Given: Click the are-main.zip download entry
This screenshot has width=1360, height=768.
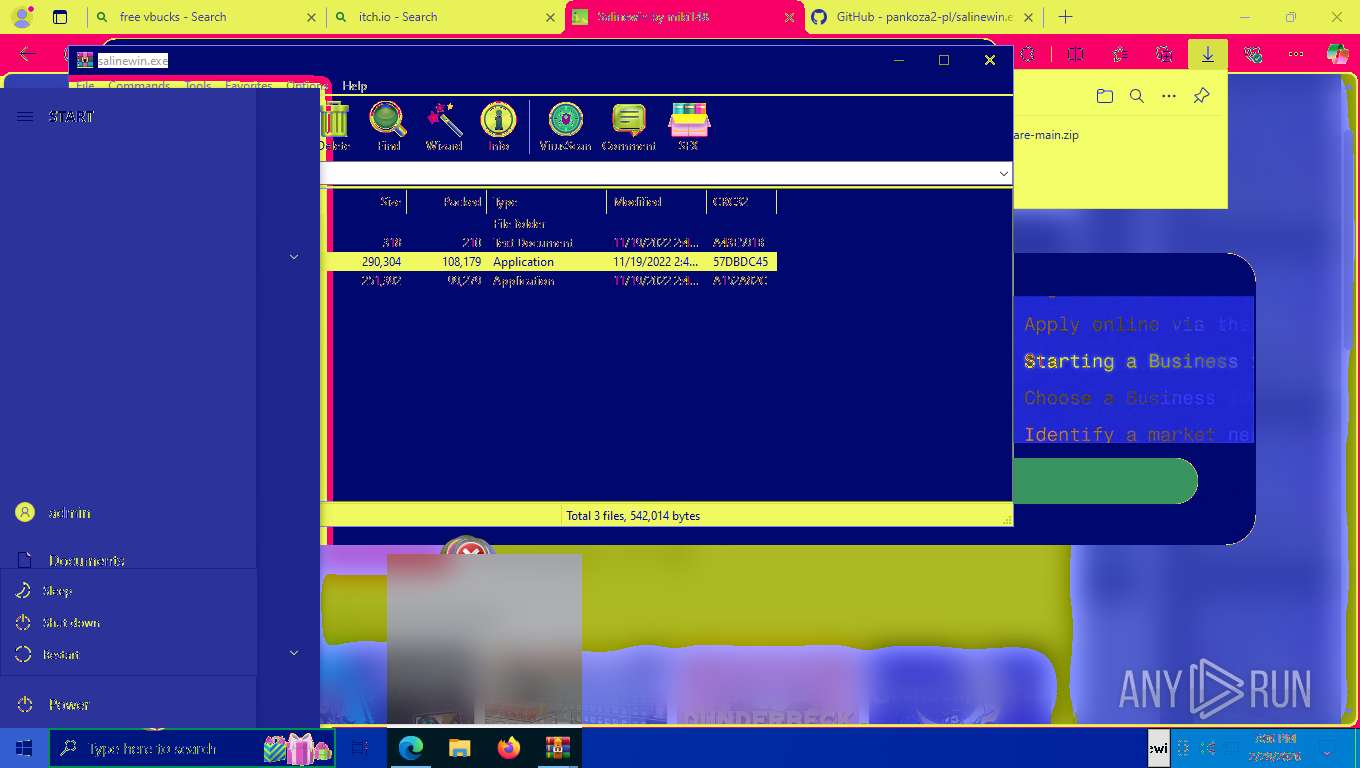Looking at the screenshot, I should point(1046,135).
